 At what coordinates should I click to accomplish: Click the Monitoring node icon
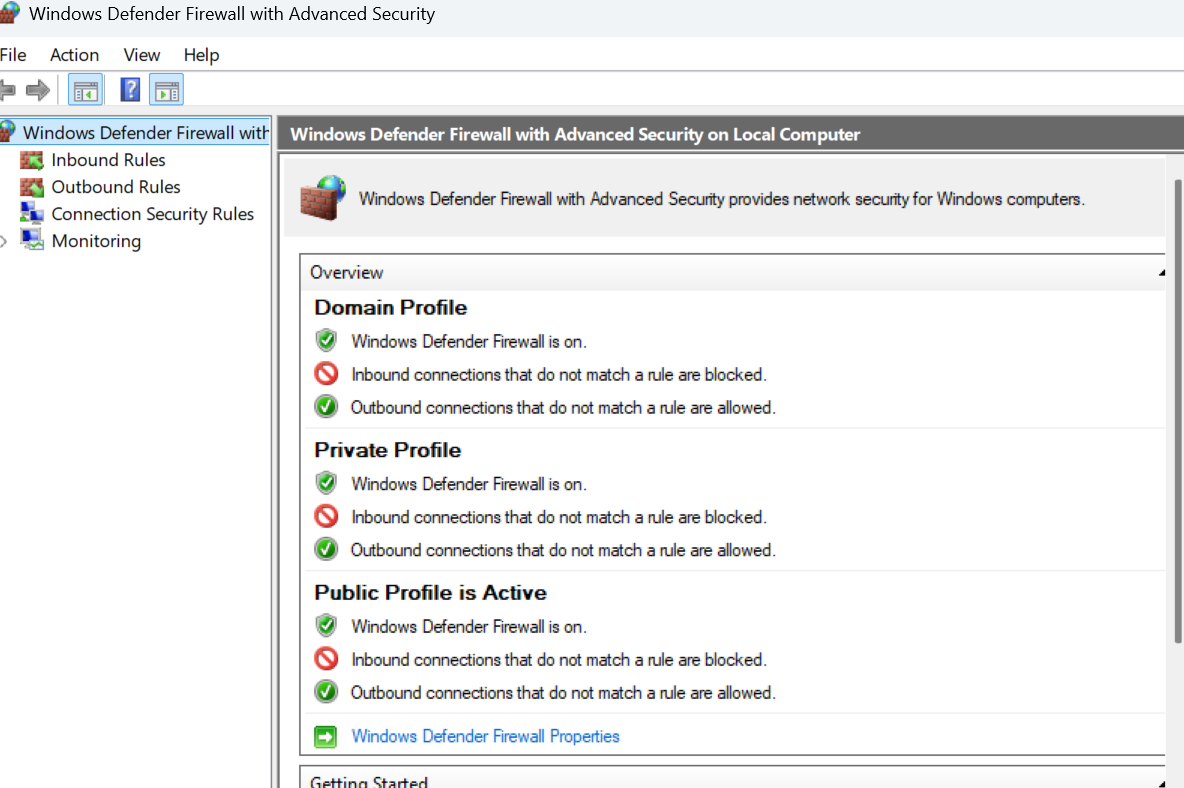pyautogui.click(x=32, y=241)
